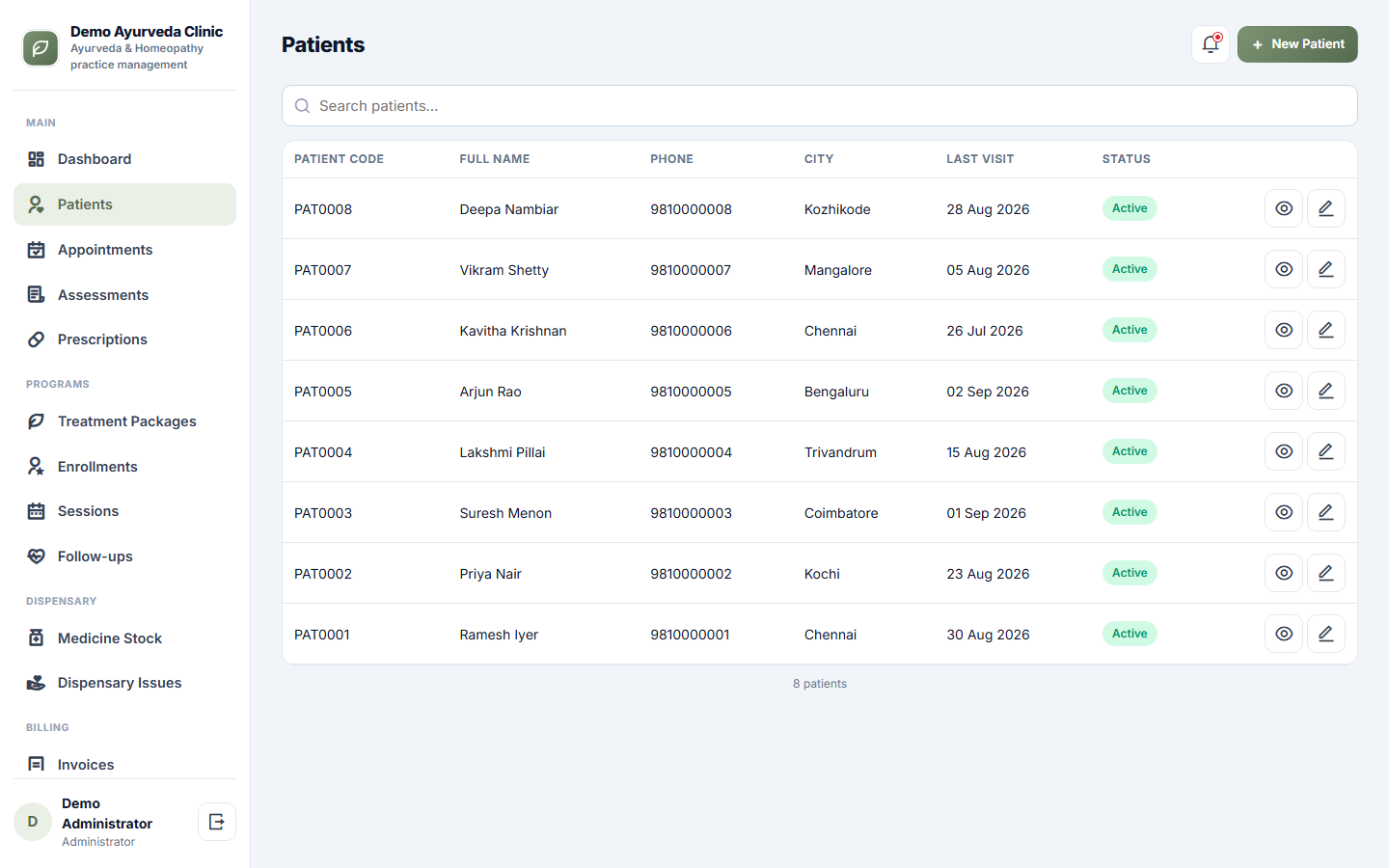Click the name Deepa Nambiar
The width and height of the screenshot is (1389, 868).
click(x=509, y=209)
